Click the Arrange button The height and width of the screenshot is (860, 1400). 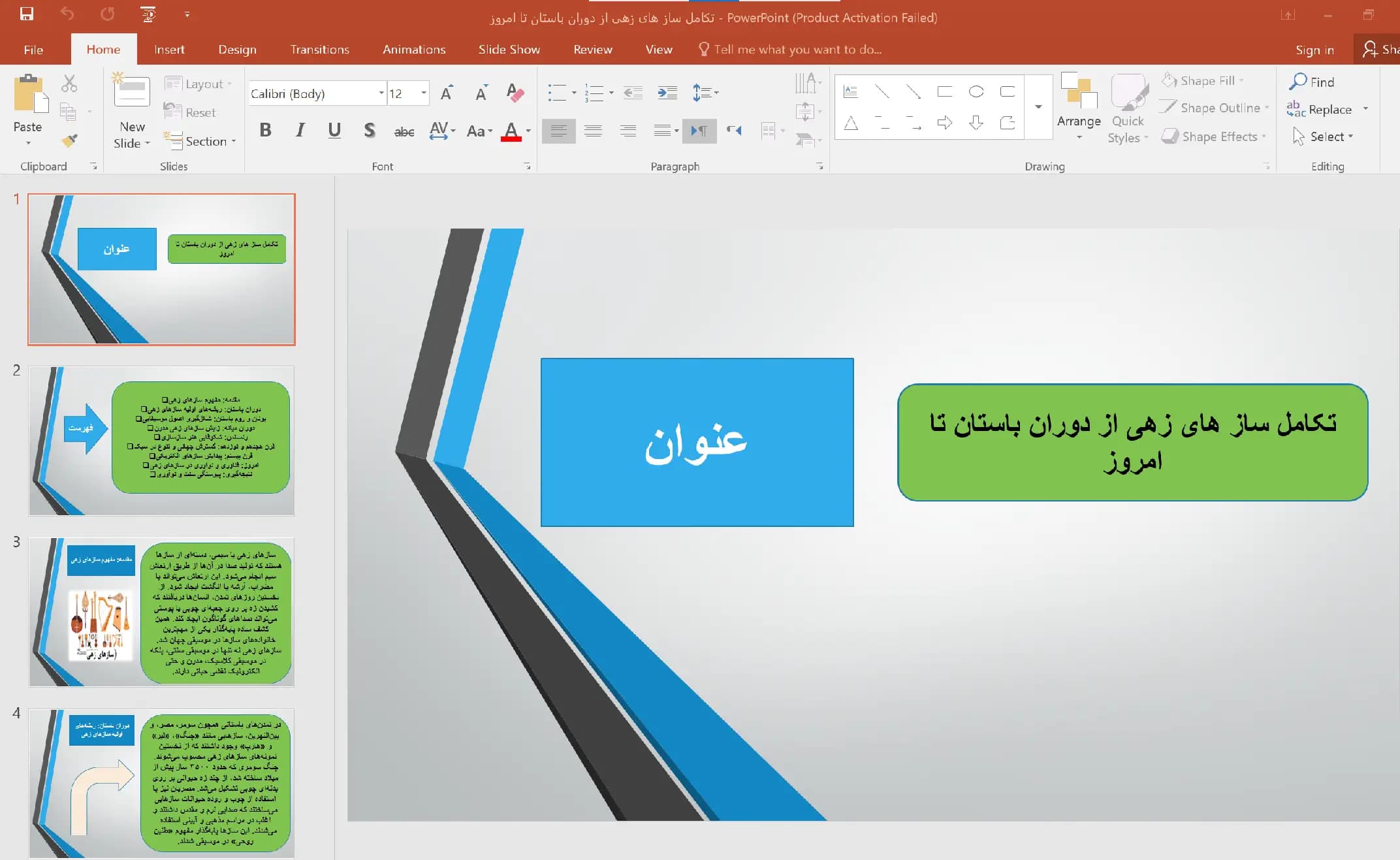click(x=1079, y=108)
